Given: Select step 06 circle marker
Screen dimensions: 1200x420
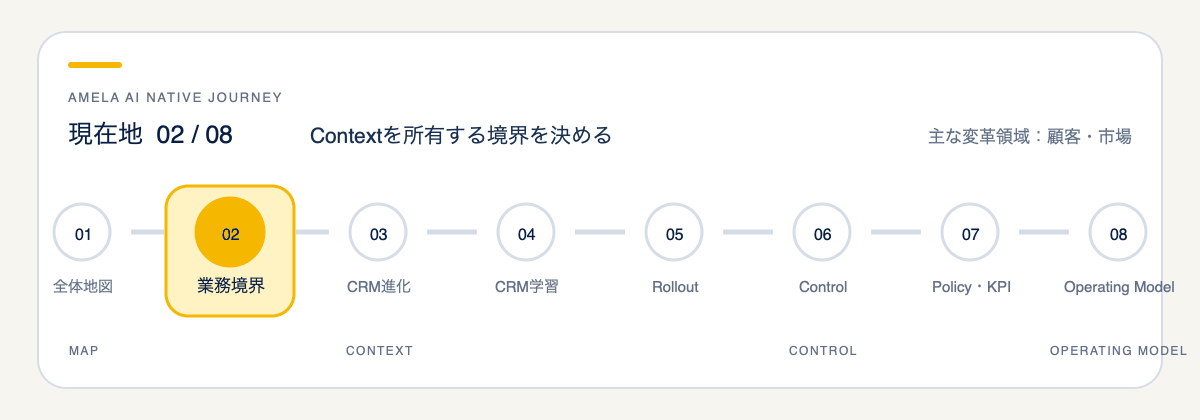Looking at the screenshot, I should tap(822, 233).
